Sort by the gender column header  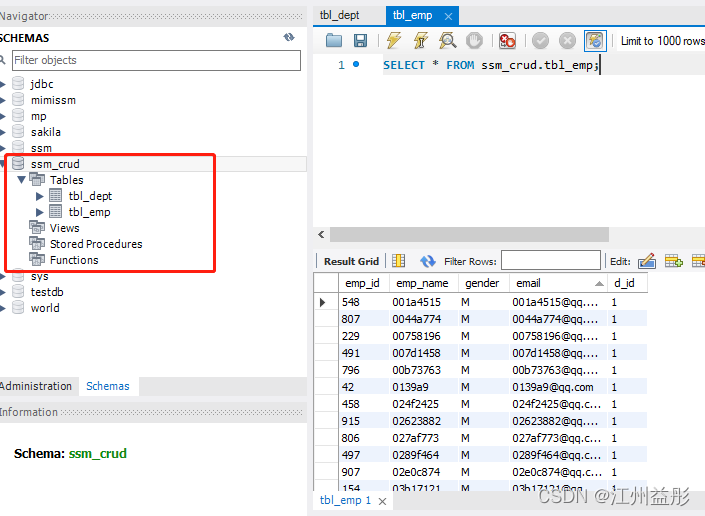point(483,283)
